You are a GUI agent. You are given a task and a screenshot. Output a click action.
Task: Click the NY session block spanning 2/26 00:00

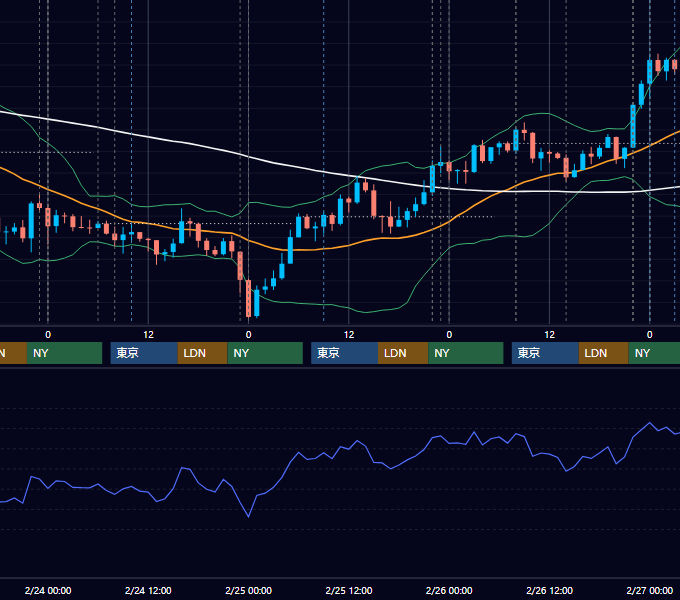pos(466,353)
